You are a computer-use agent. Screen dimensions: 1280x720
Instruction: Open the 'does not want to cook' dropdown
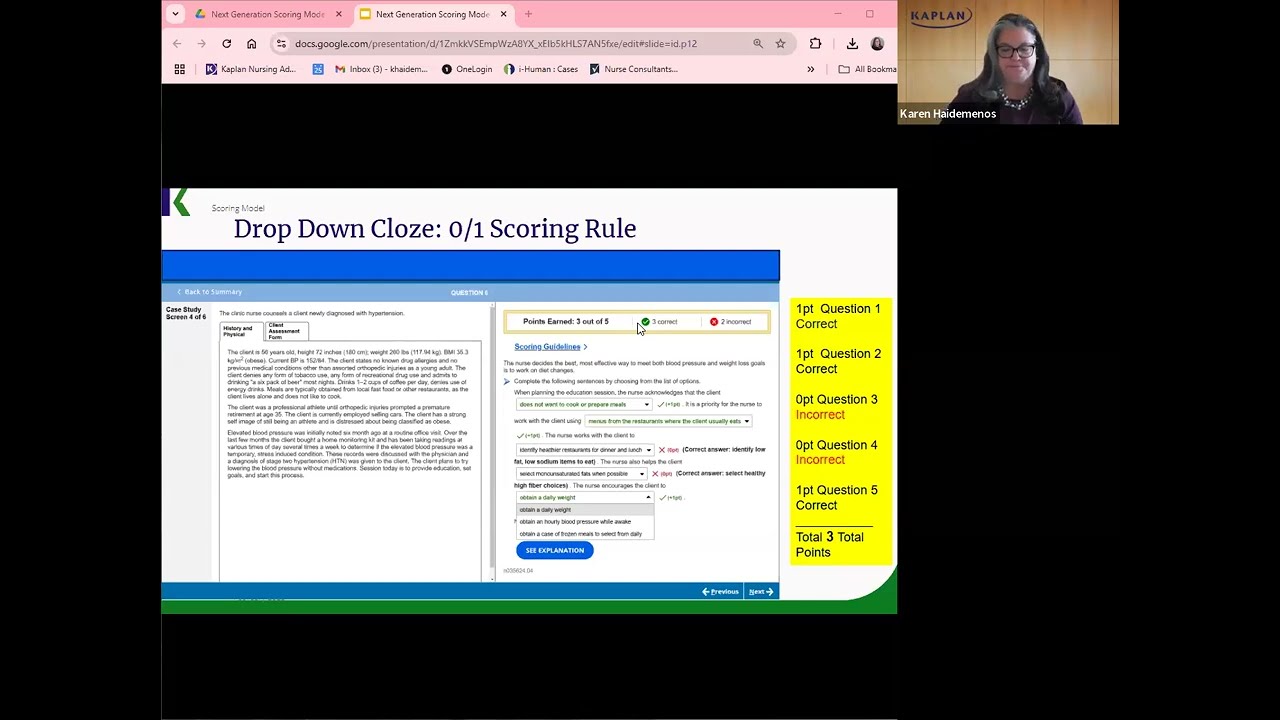(x=584, y=405)
